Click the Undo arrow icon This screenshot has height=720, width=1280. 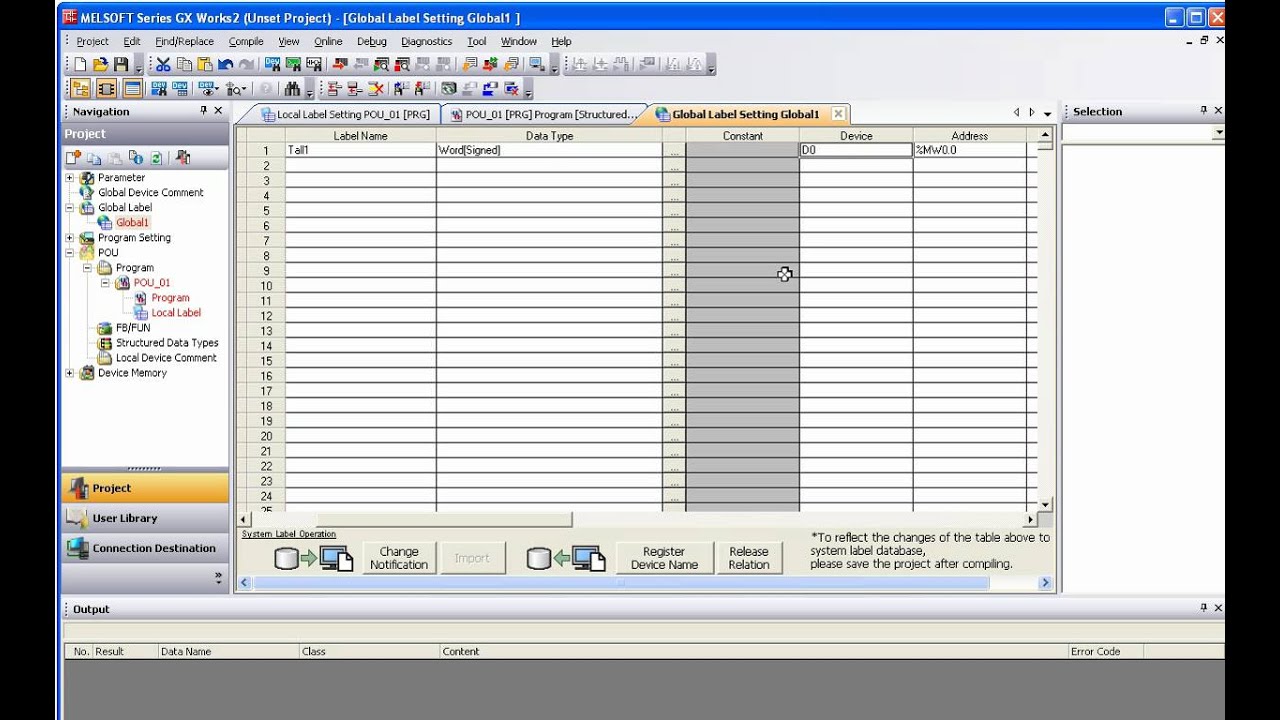pyautogui.click(x=225, y=64)
